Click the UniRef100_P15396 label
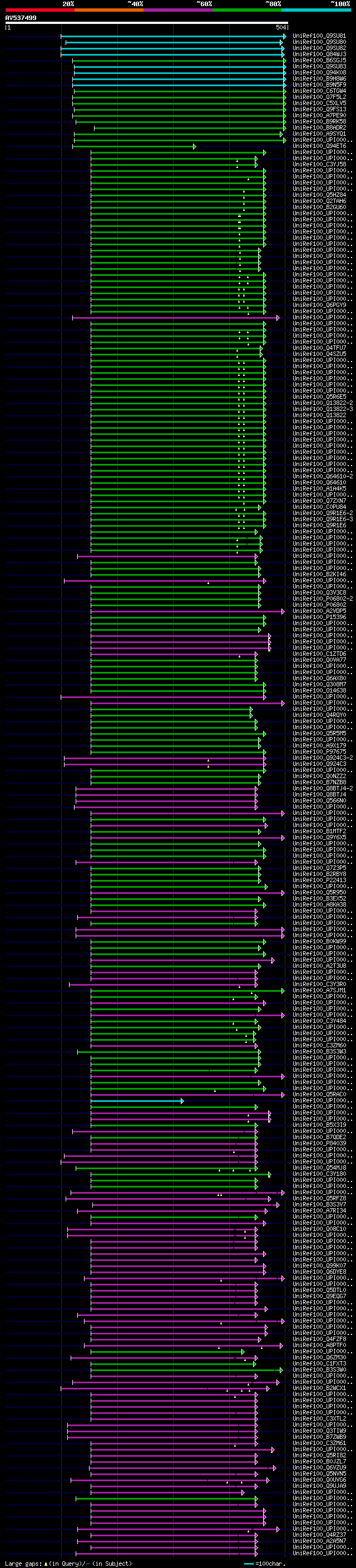Image resolution: width=356 pixels, height=1568 pixels. coord(319,617)
